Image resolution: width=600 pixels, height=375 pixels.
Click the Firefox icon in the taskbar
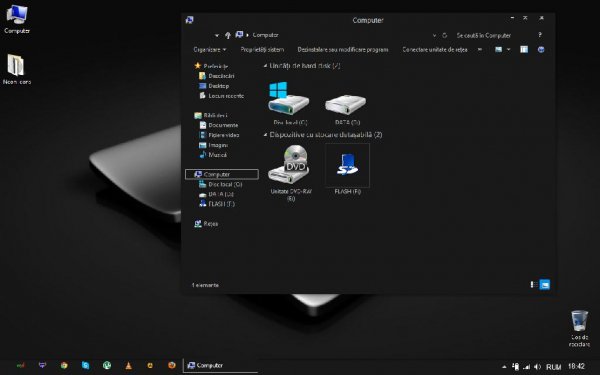(172, 365)
